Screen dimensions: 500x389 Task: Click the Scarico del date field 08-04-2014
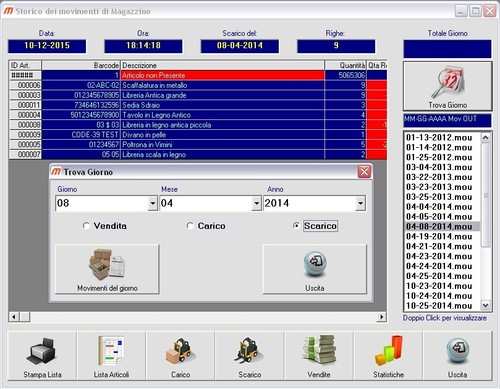(240, 46)
